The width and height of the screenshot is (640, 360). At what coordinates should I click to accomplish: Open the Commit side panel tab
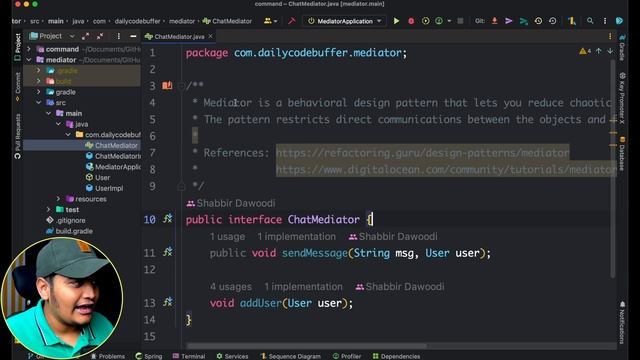click(x=18, y=86)
